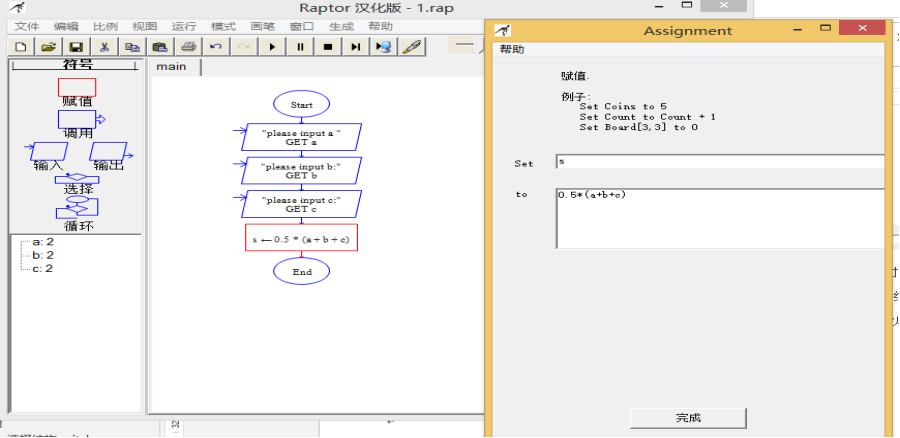
Task: Select the red Assignment (赋值) symbol
Action: 77,87
